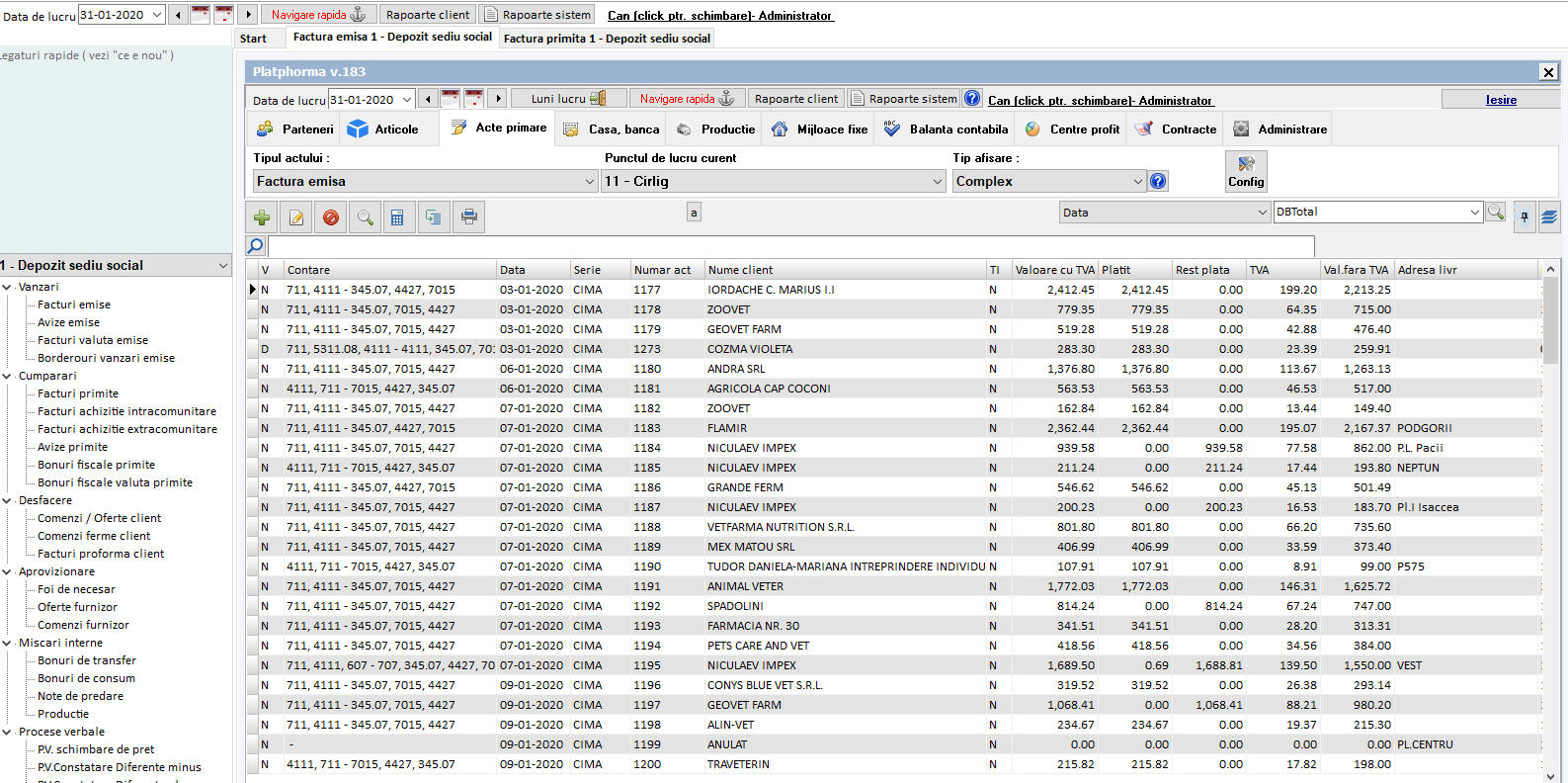The width and height of the screenshot is (1568, 783).
Task: Switch to Factura primita 1 tab
Action: [607, 39]
